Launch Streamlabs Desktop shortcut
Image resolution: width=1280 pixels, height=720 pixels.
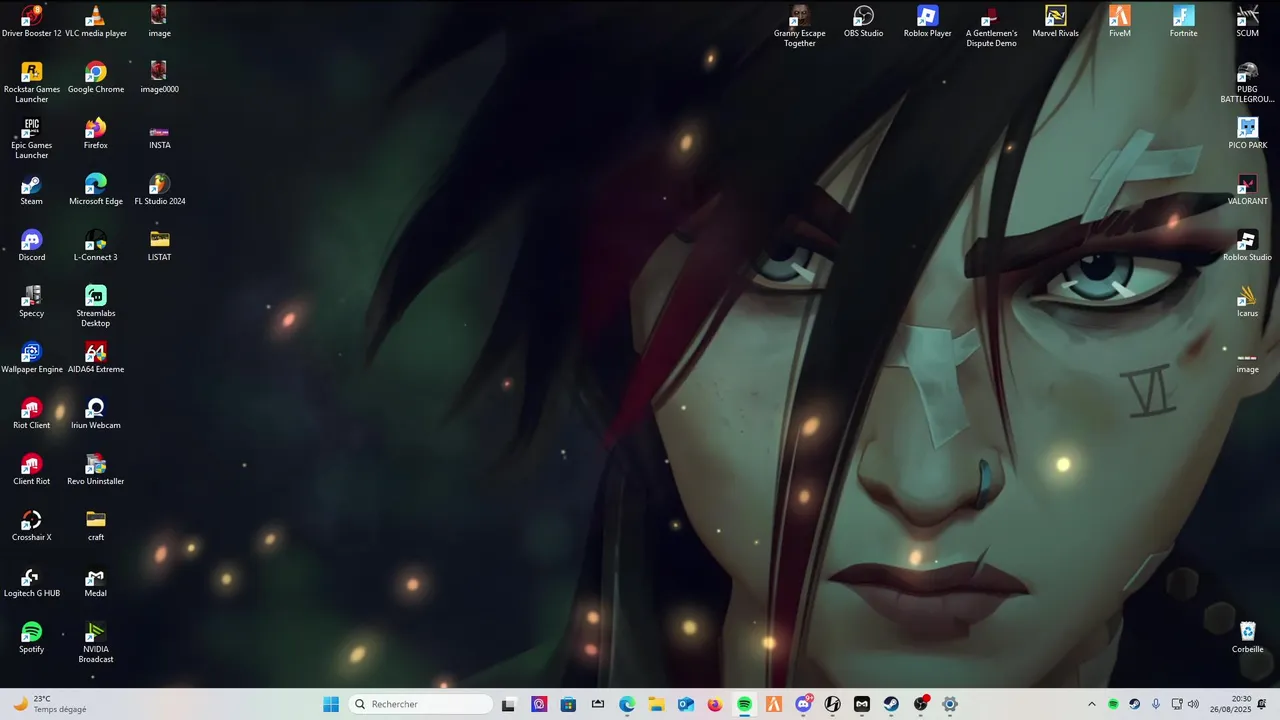[96, 306]
